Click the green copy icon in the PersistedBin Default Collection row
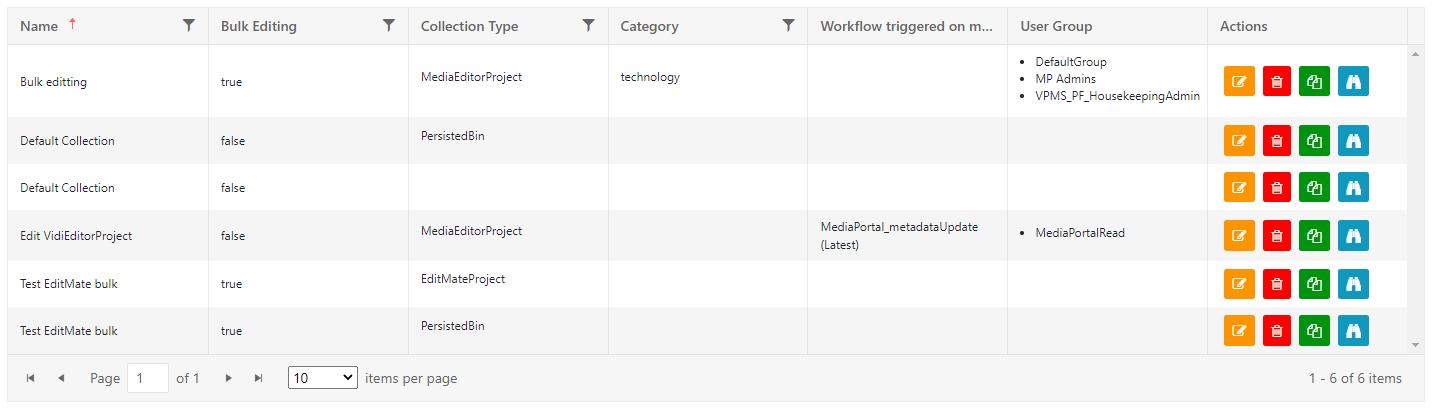The image size is (1432, 410). 1315,141
